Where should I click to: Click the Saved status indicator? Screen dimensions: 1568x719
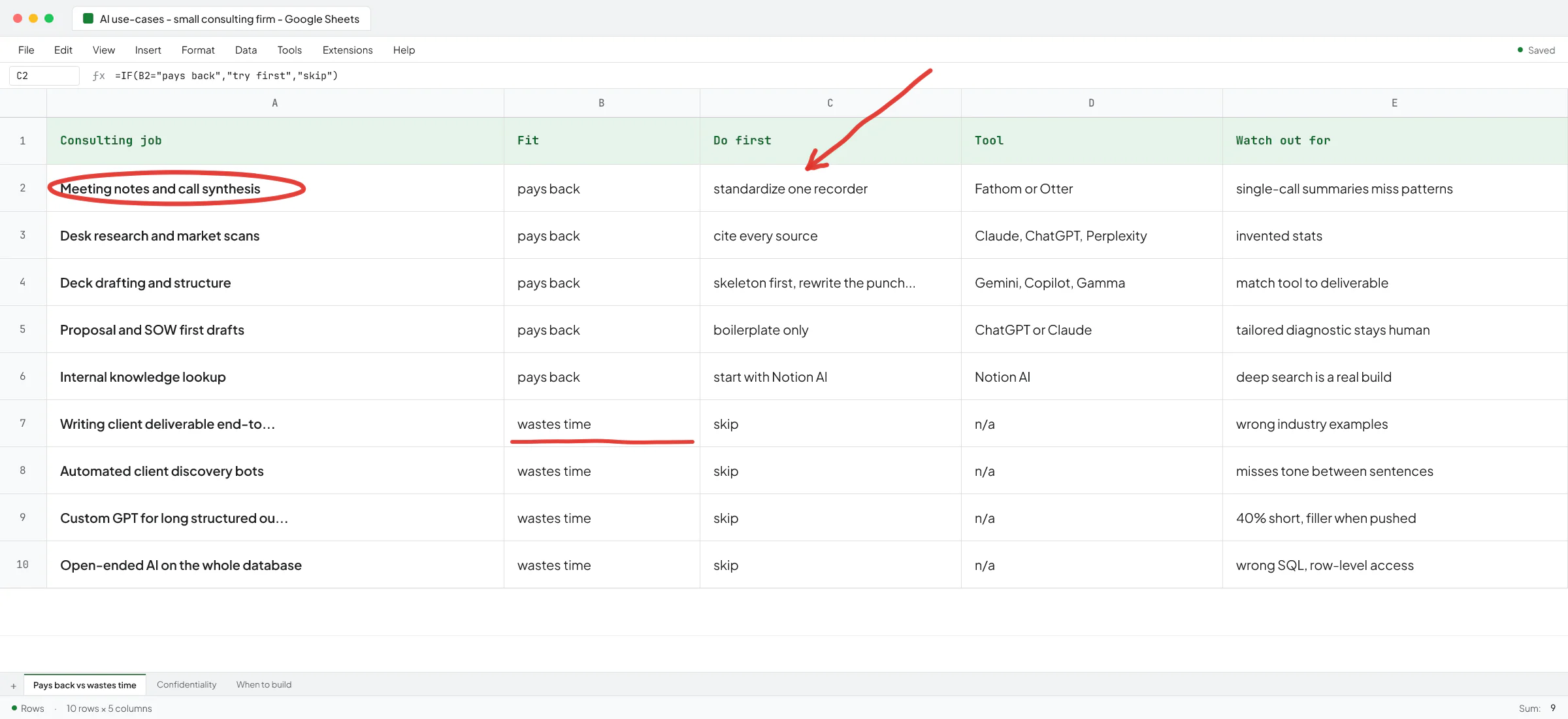pyautogui.click(x=1536, y=50)
